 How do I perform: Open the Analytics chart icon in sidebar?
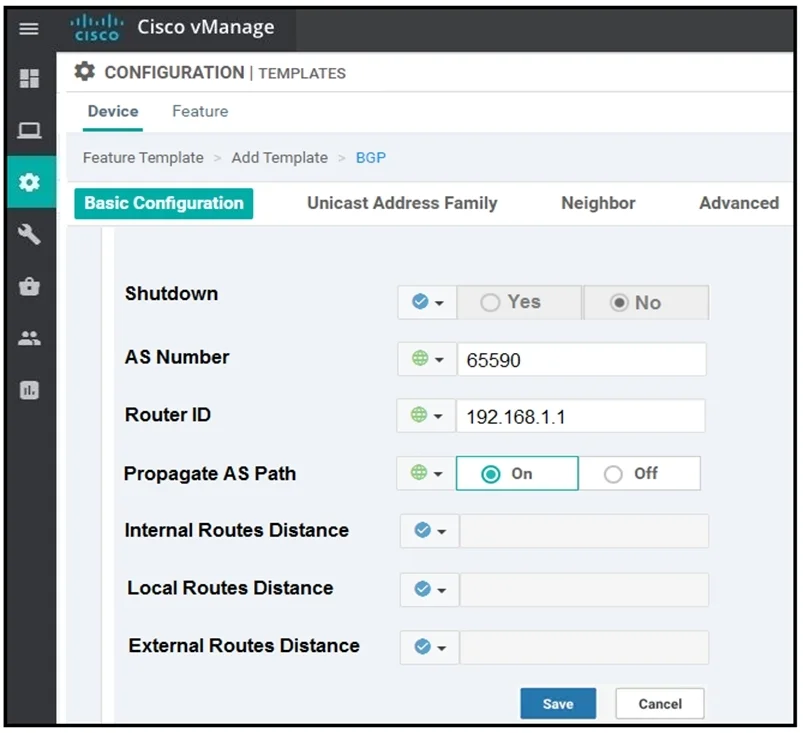pos(29,390)
